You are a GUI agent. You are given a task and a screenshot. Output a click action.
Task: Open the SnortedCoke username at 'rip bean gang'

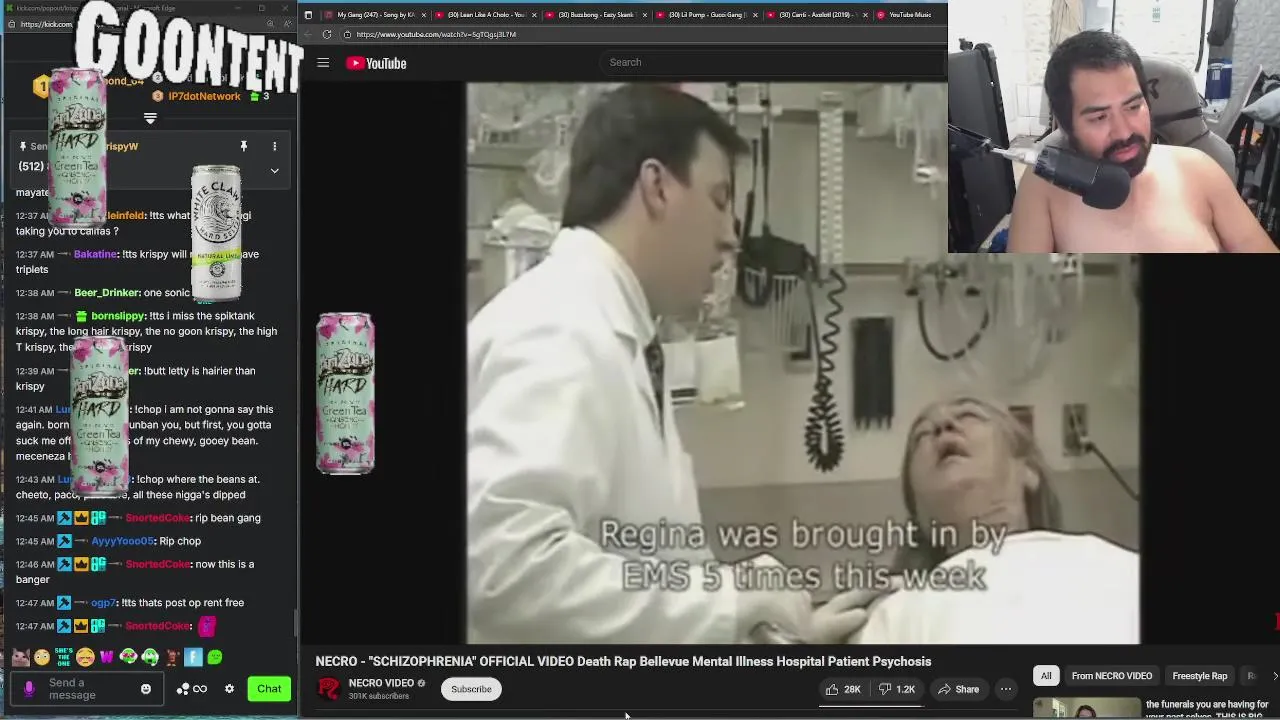(x=157, y=518)
